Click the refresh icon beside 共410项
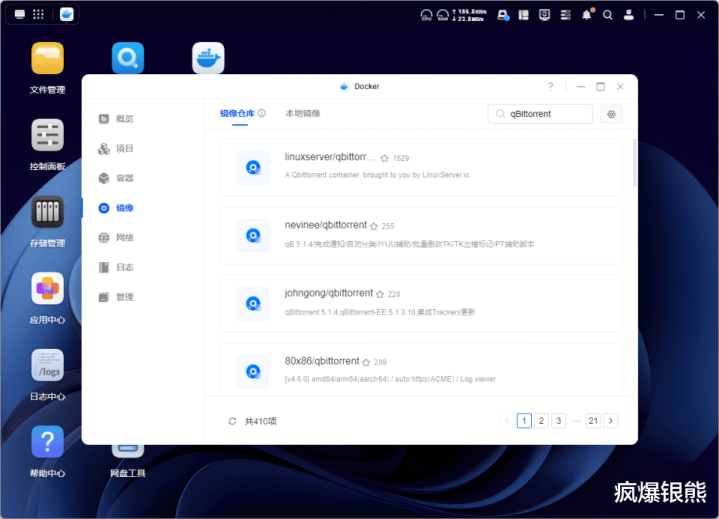Screen dimensions: 719x519 [233, 421]
